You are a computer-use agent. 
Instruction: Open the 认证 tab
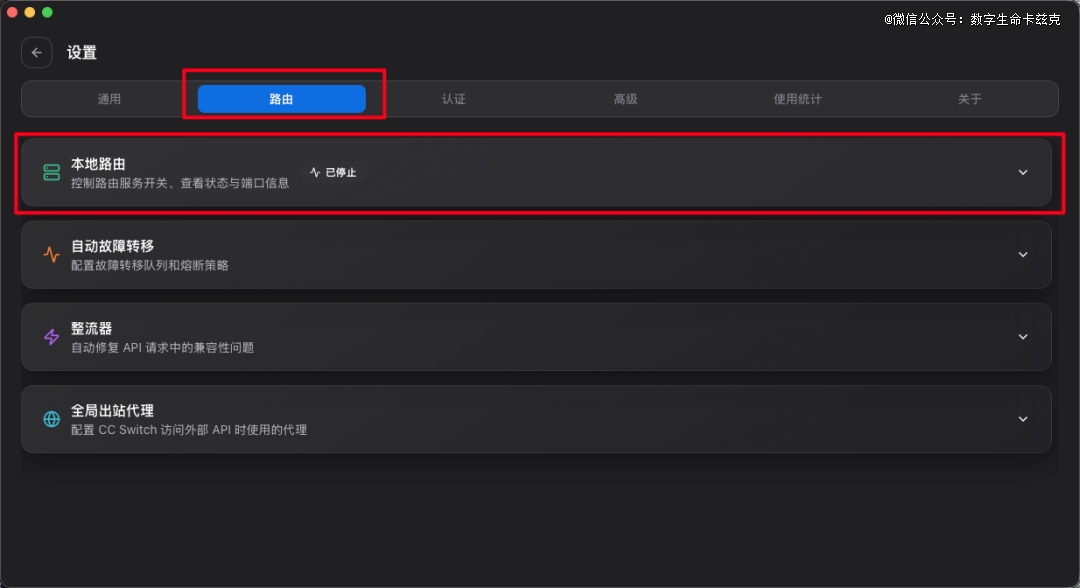pyautogui.click(x=454, y=99)
